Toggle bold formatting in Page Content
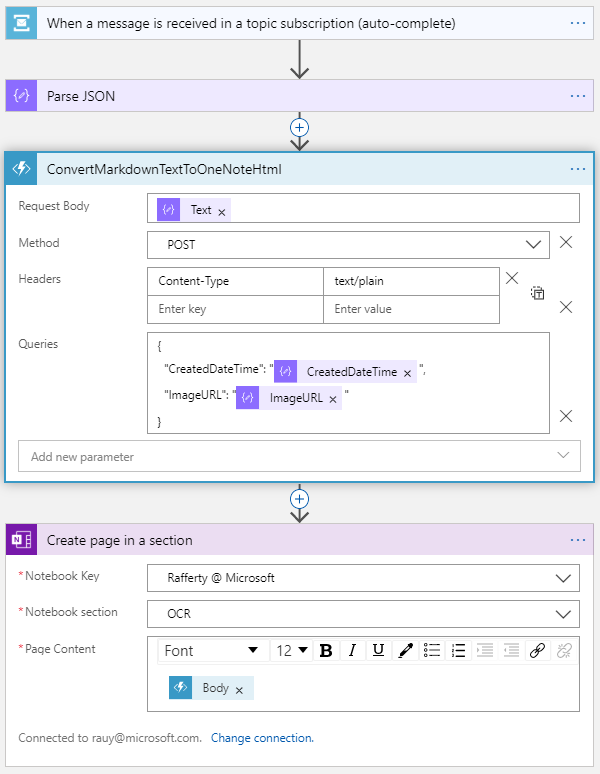The image size is (600, 774). point(326,650)
